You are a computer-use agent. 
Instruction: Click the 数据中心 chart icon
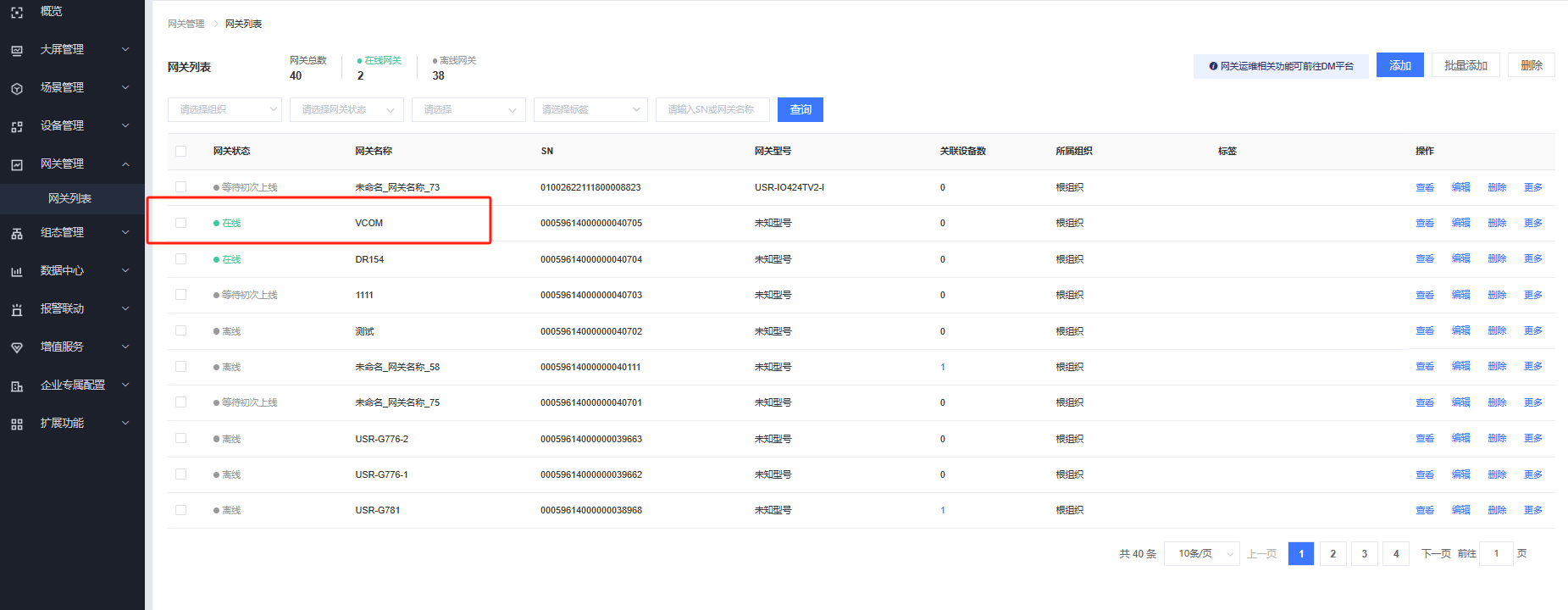[x=17, y=271]
